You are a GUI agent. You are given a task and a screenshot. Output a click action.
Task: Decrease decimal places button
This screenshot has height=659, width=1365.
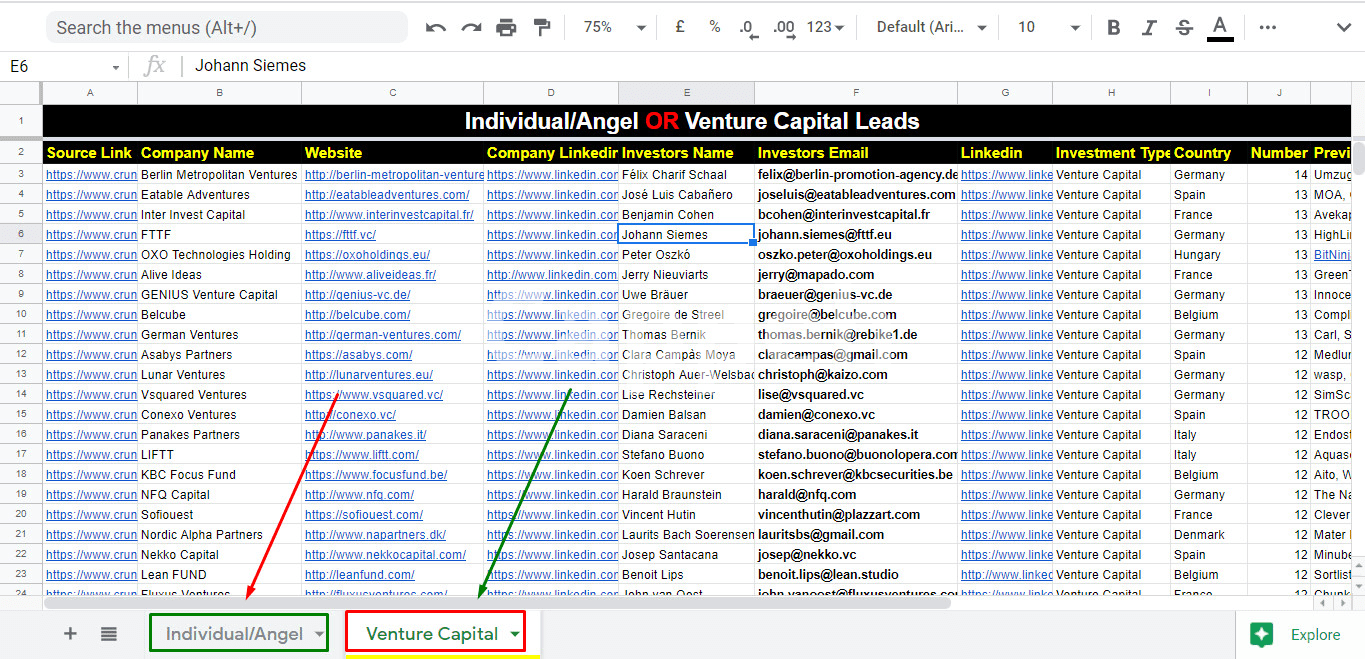[747, 28]
